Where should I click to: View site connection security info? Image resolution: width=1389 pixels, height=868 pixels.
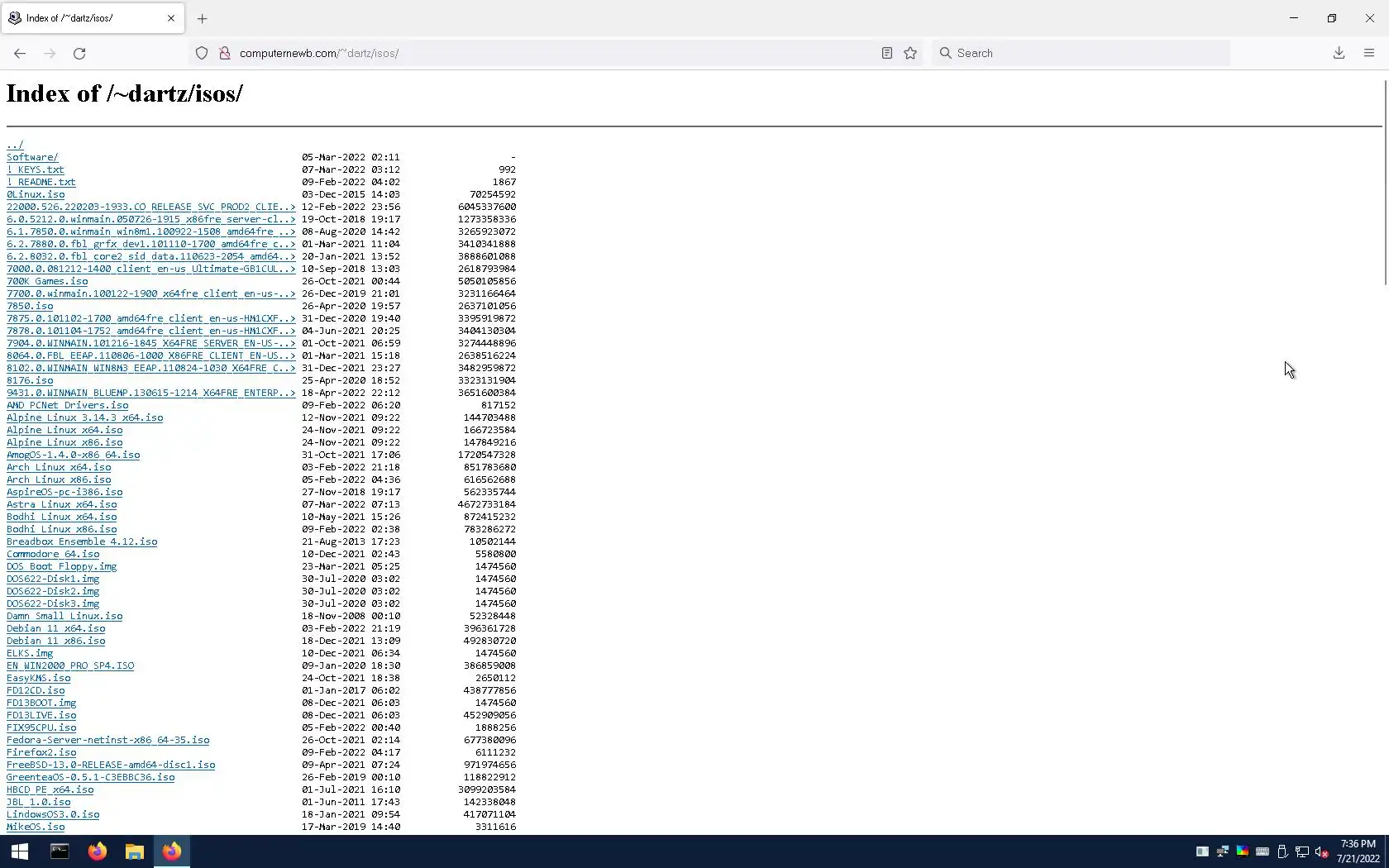click(224, 53)
